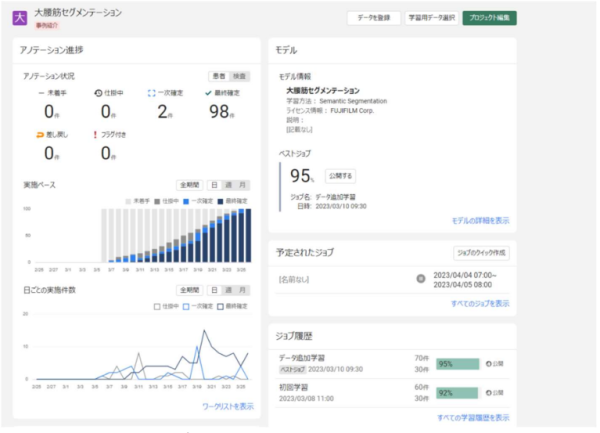Click the プロジェクト編集 button
This screenshot has height=433, width=600.
point(489,18)
